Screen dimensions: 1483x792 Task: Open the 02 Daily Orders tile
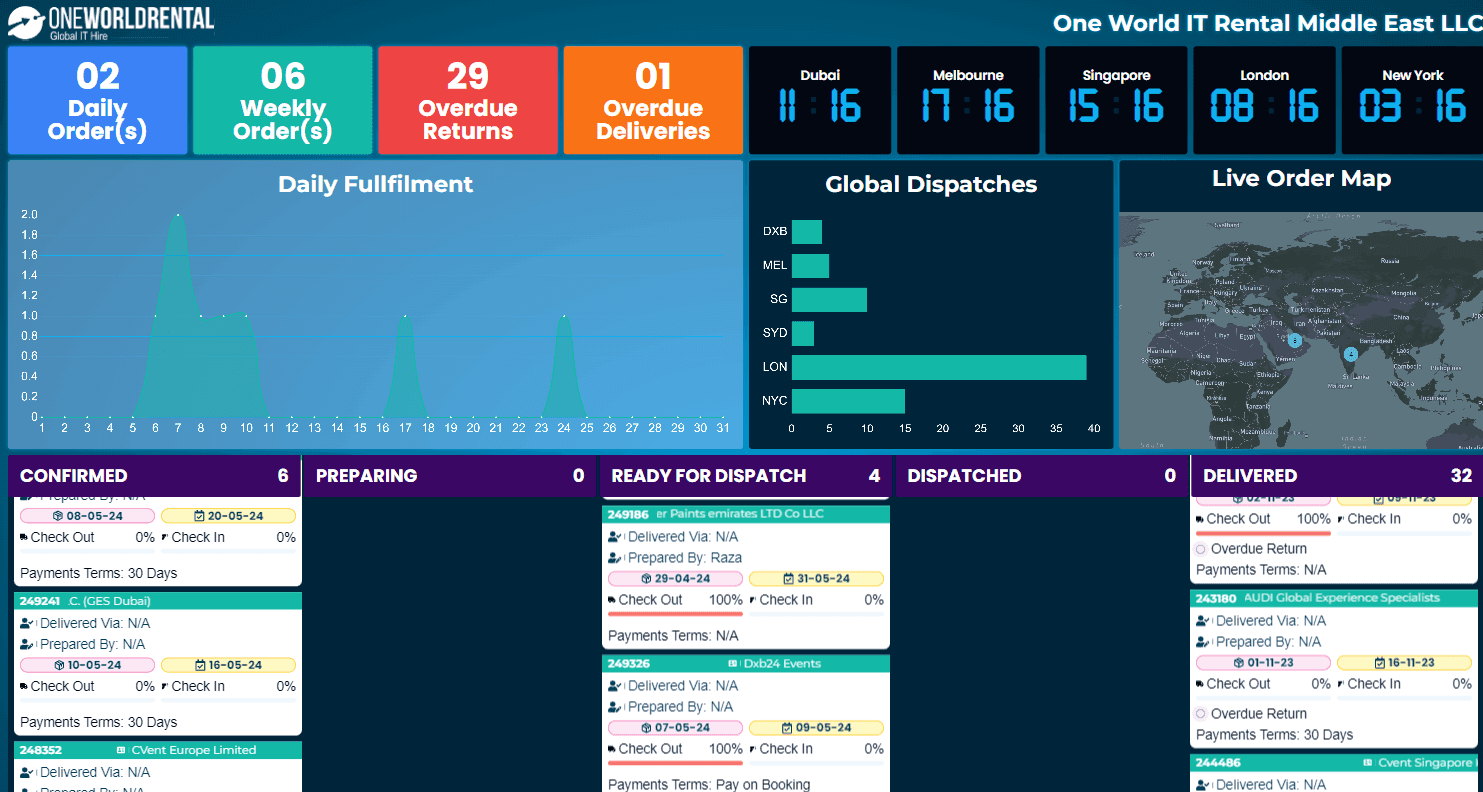coord(97,100)
